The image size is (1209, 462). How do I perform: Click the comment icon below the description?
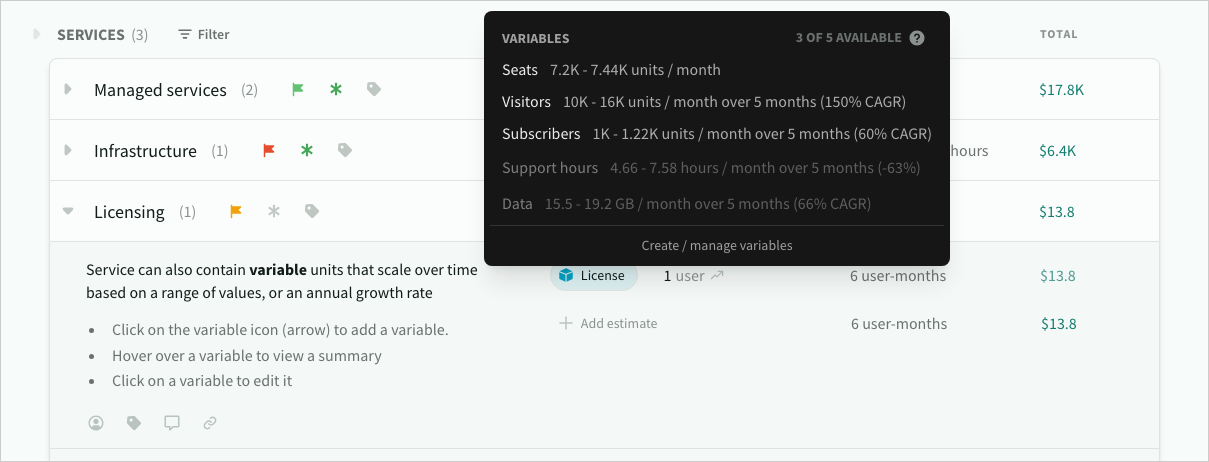(172, 423)
